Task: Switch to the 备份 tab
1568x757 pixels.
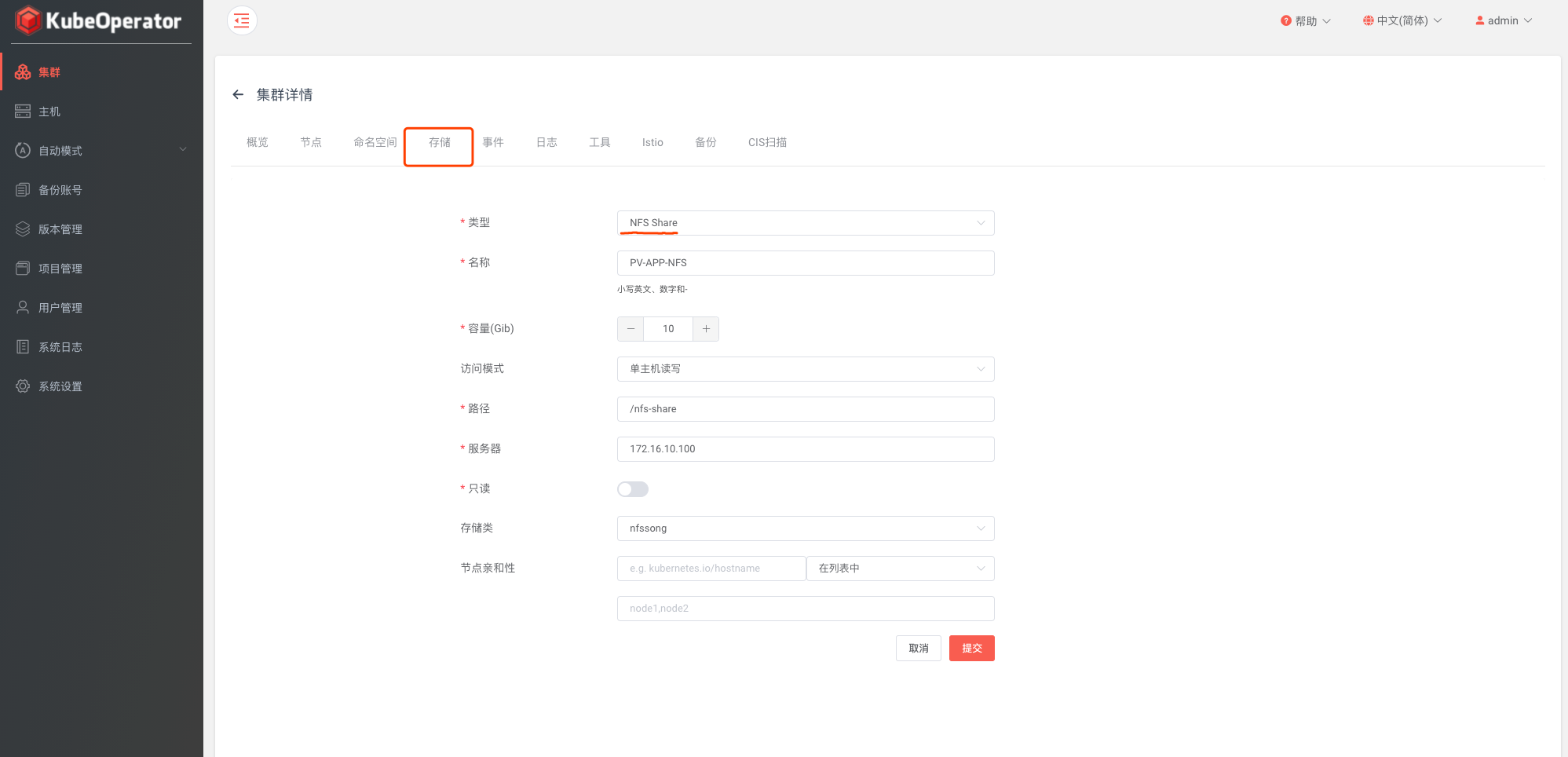Action: pyautogui.click(x=706, y=142)
